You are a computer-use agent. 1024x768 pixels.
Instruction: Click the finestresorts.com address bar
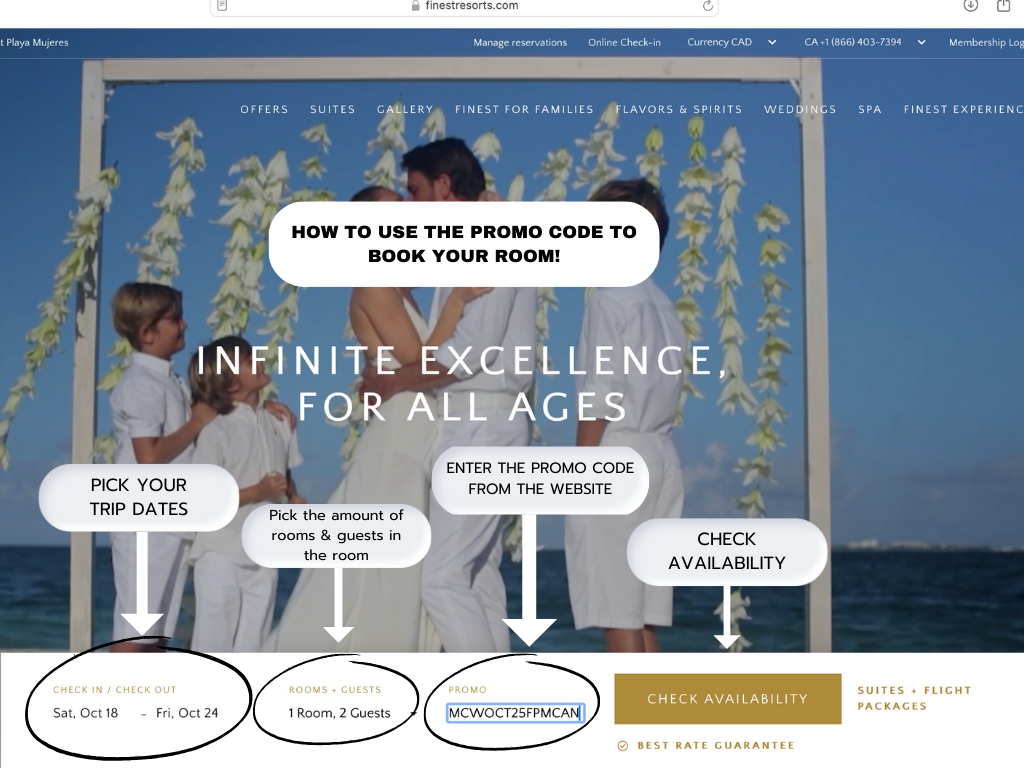point(464,6)
